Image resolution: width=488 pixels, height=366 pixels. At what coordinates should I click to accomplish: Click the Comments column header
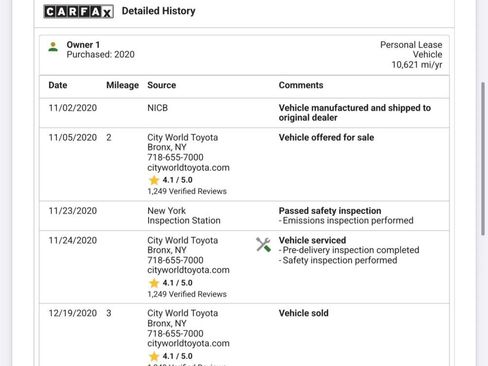point(301,85)
